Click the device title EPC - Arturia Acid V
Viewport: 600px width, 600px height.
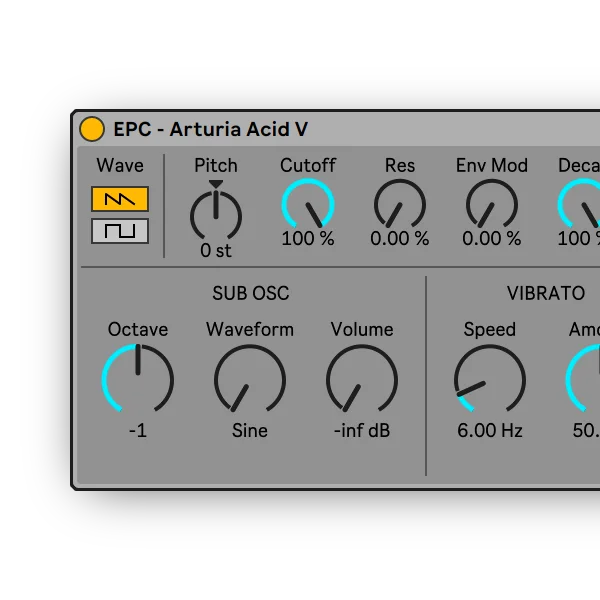210,129
